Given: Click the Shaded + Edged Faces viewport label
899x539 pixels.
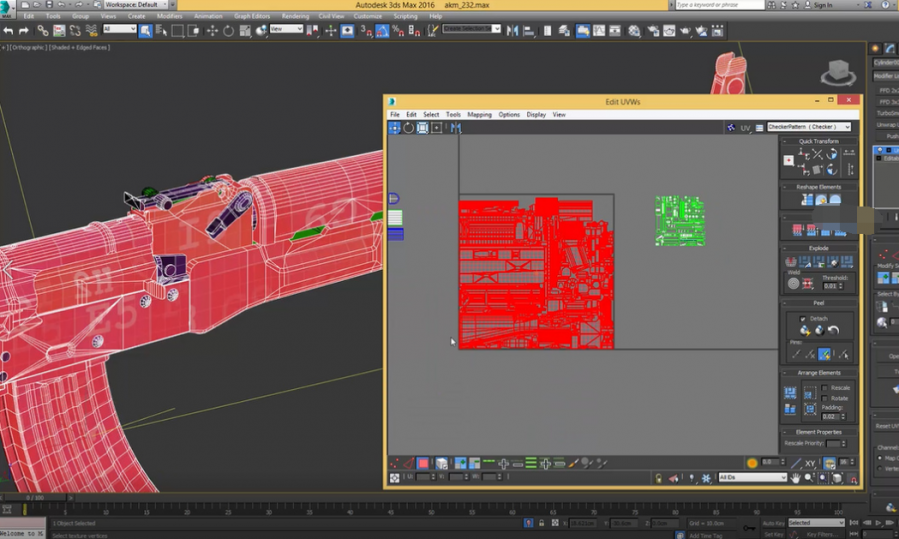Looking at the screenshot, I should point(79,48).
